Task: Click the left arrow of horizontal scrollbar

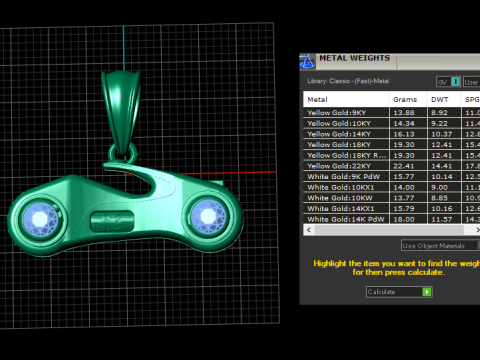Action: (x=309, y=230)
